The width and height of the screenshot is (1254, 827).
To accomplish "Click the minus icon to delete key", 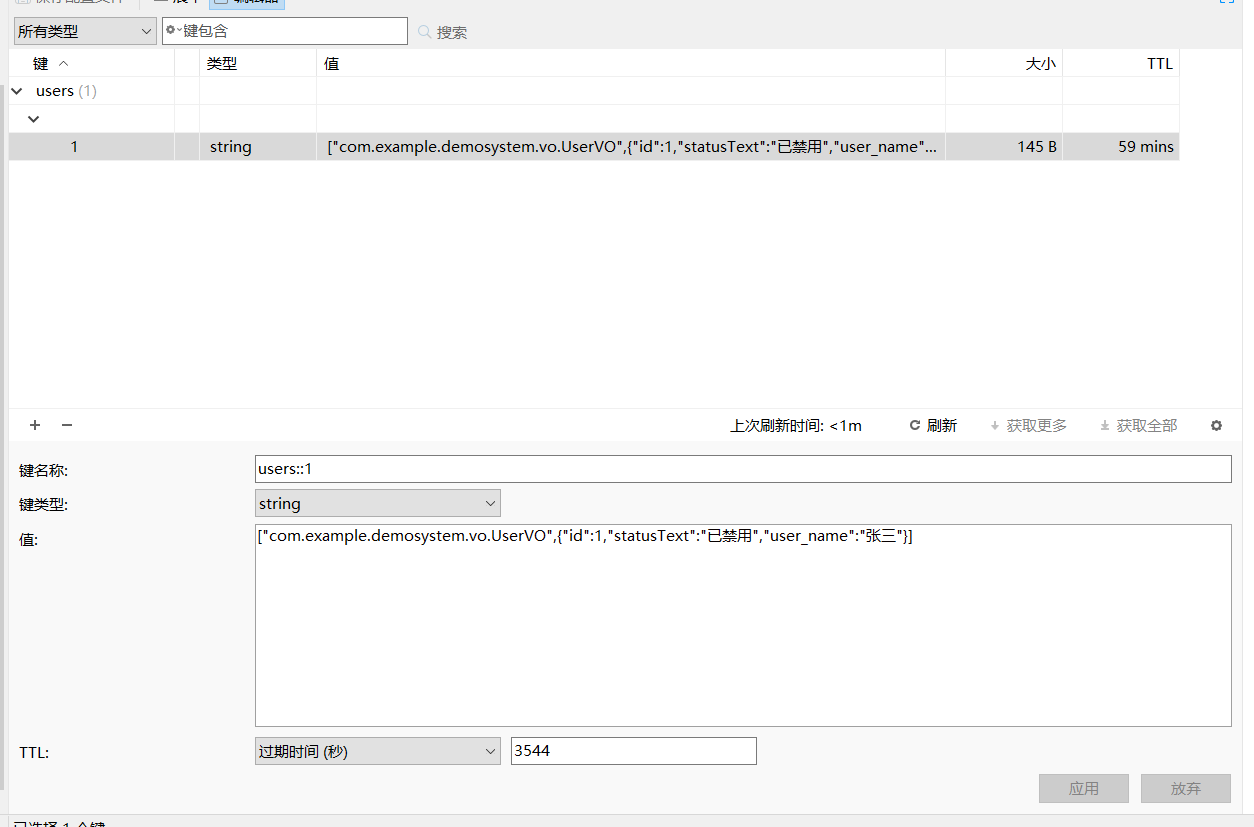I will click(67, 425).
